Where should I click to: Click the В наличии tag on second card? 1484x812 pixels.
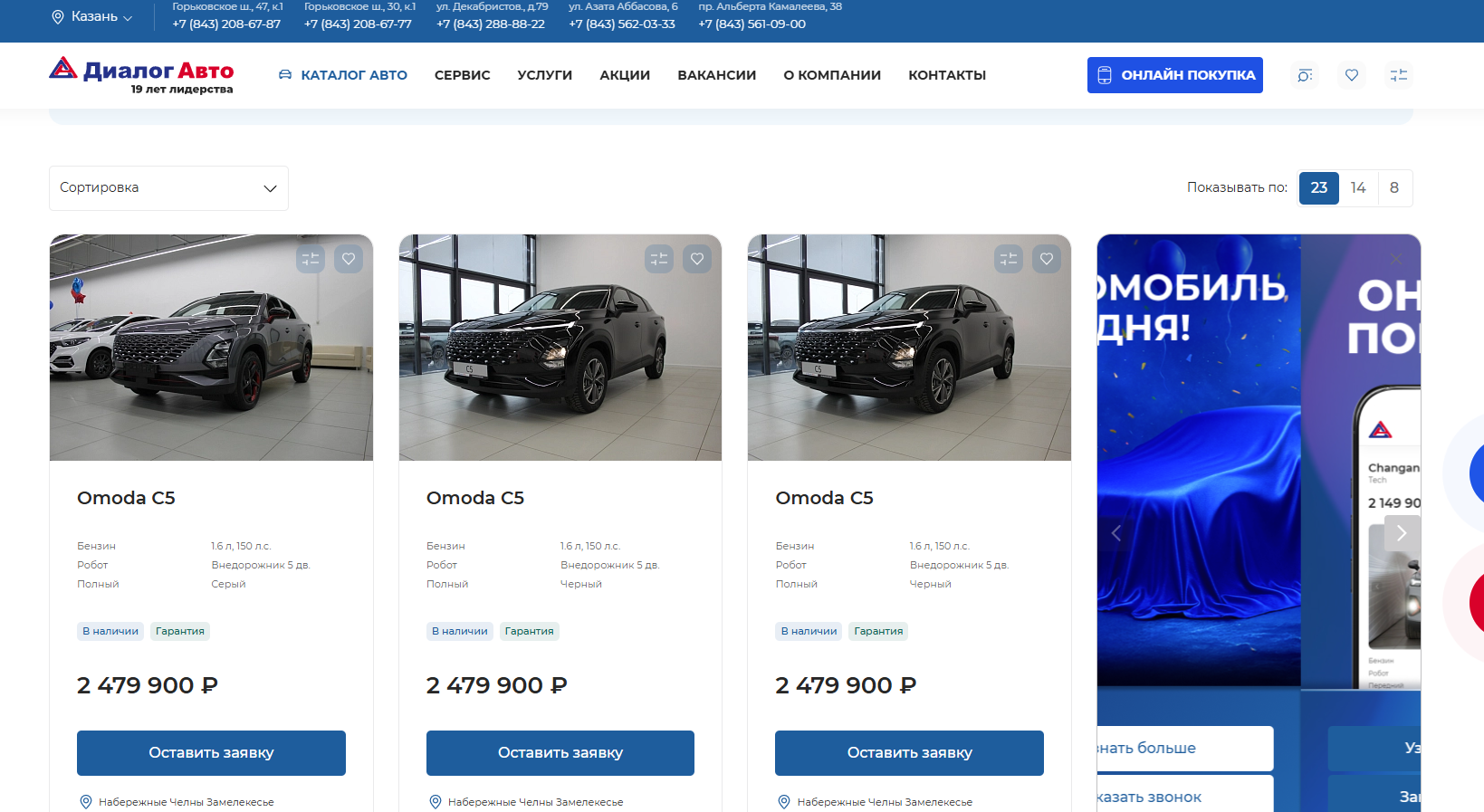[460, 631]
